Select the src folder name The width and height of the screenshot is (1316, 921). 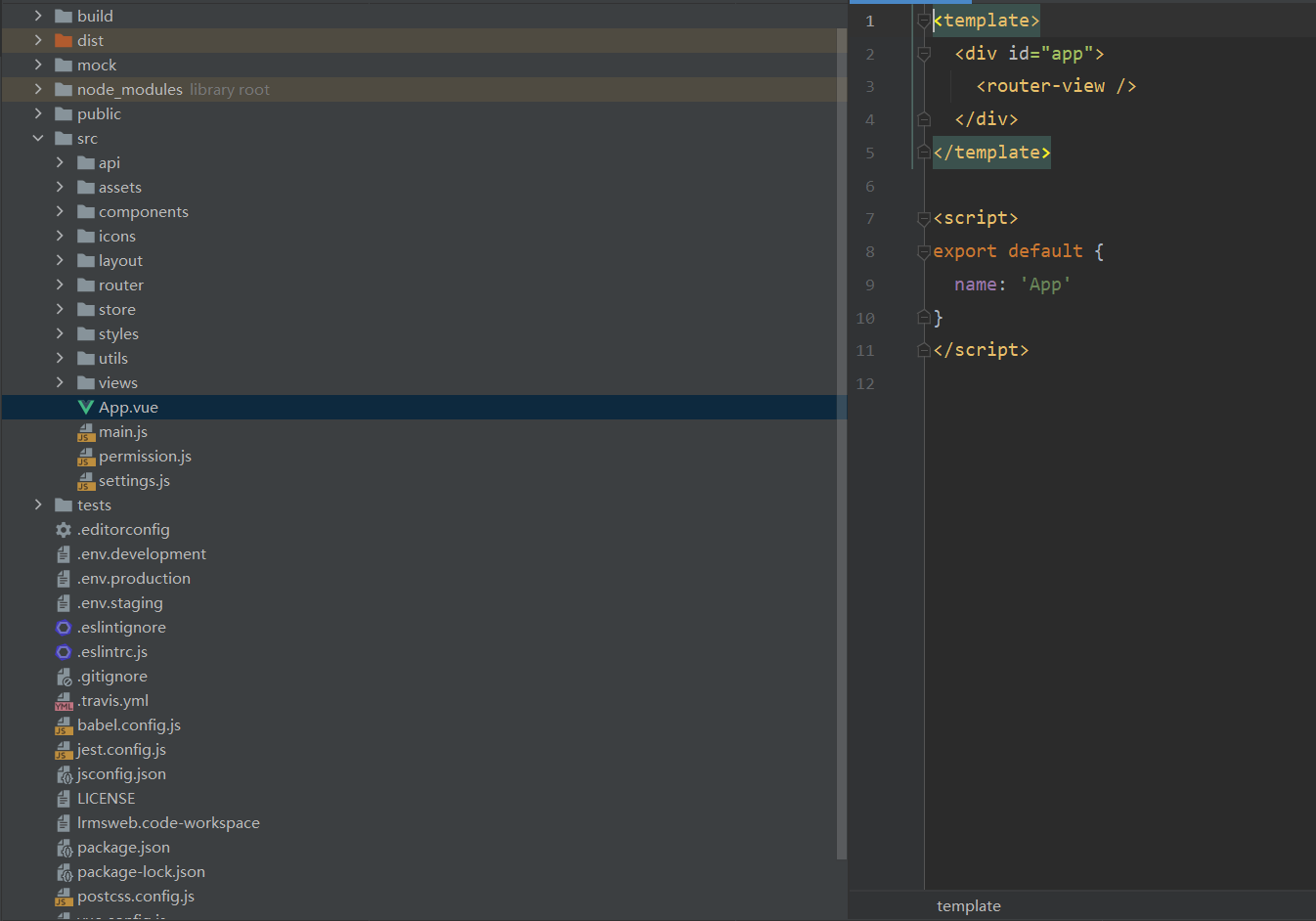click(x=87, y=139)
